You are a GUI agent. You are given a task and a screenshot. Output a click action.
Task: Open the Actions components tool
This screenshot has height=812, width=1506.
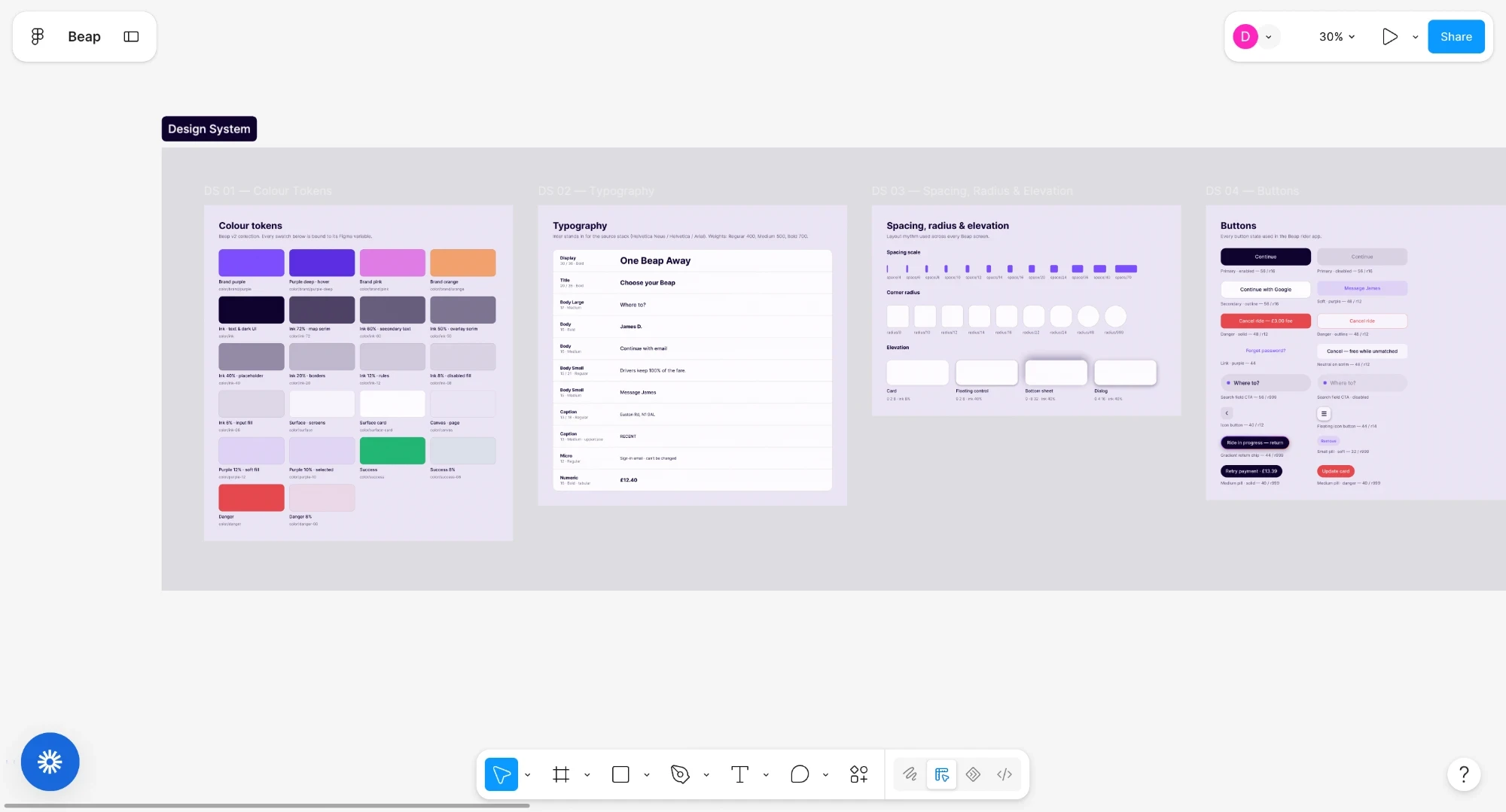point(859,774)
